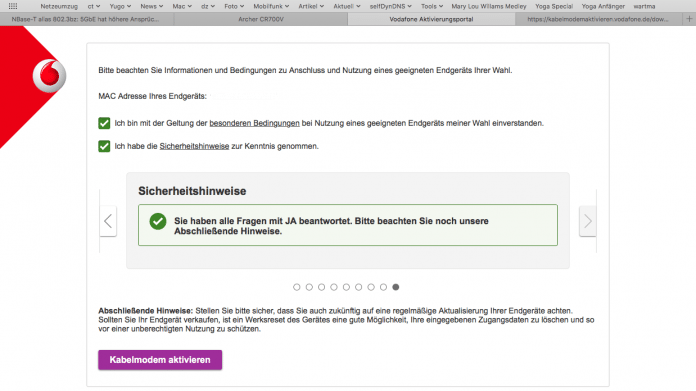The image size is (696, 391).
Task: Click the green checkmark success icon
Action: click(158, 221)
